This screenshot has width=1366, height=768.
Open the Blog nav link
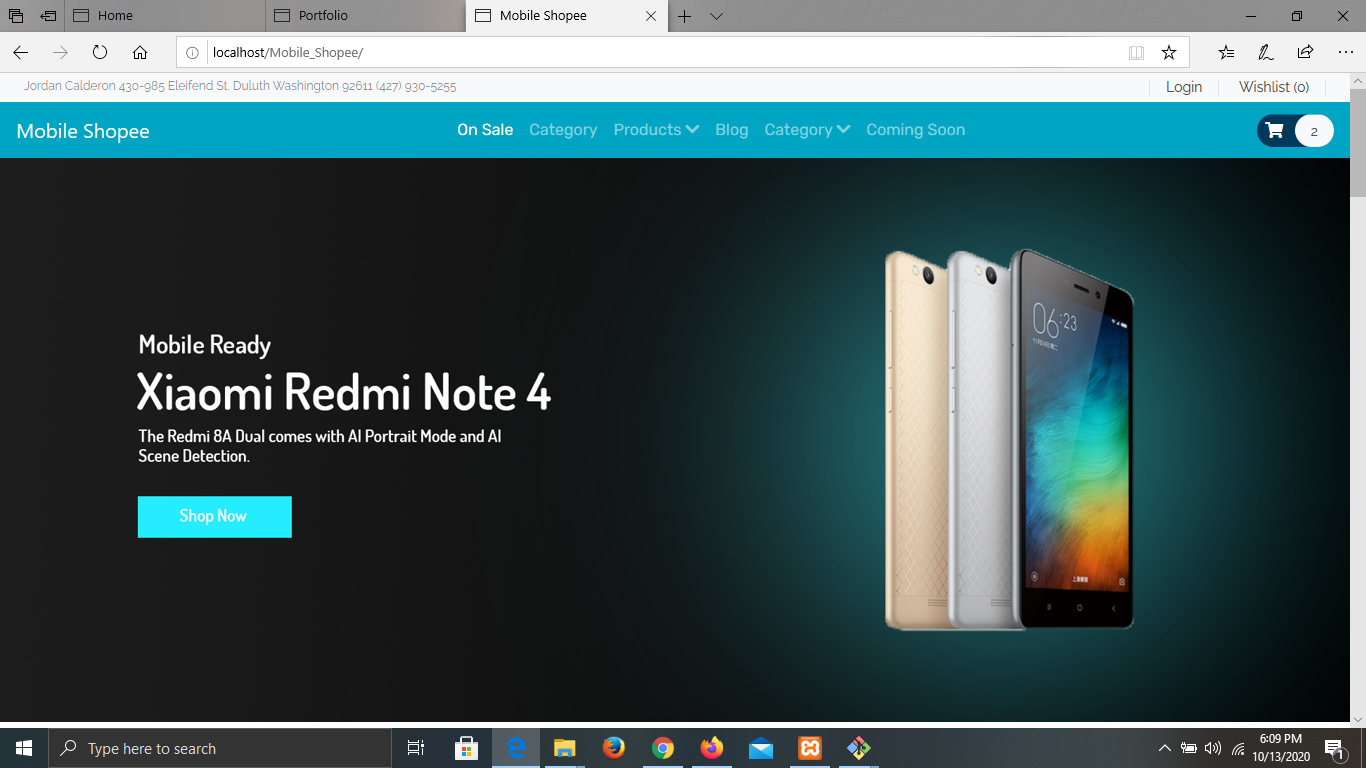[x=732, y=130]
